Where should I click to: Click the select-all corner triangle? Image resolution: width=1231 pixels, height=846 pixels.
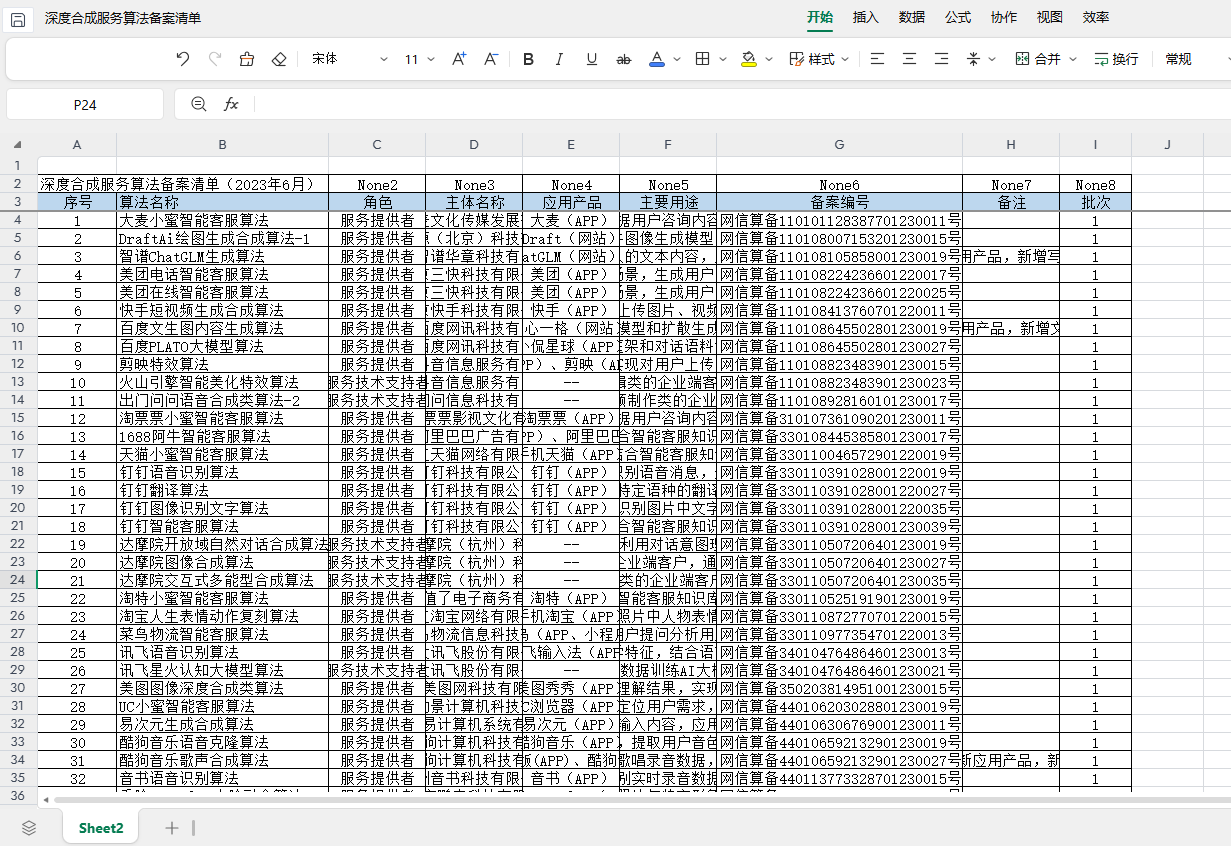click(17, 145)
